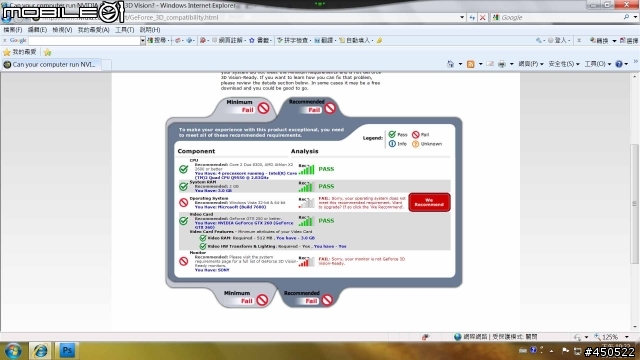Screen dimensions: 640x360
Task: Click the Google toolbar search field
Action: pyautogui.click(x=84, y=40)
